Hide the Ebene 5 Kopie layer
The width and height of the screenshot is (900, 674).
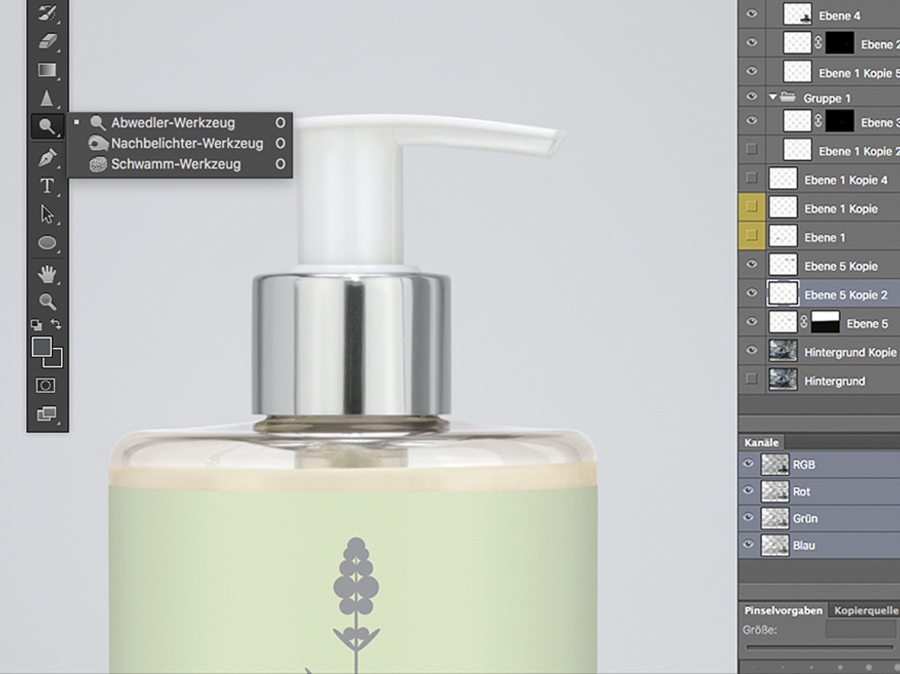[x=752, y=265]
